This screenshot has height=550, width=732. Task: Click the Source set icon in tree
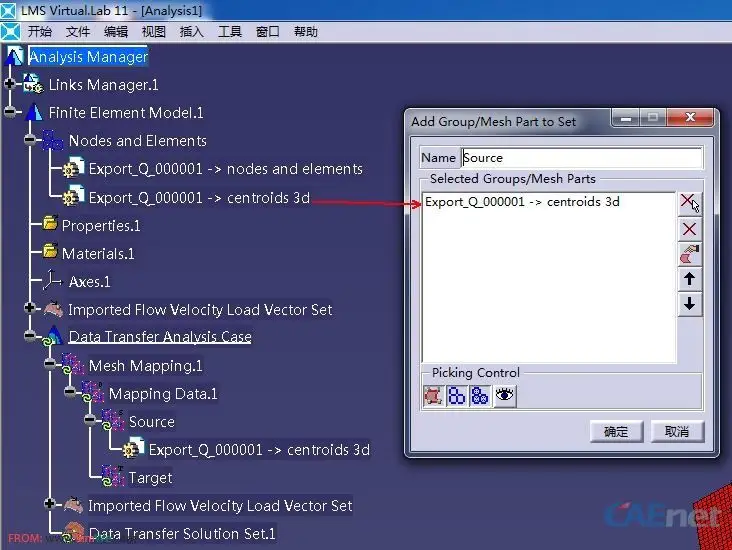pos(113,421)
